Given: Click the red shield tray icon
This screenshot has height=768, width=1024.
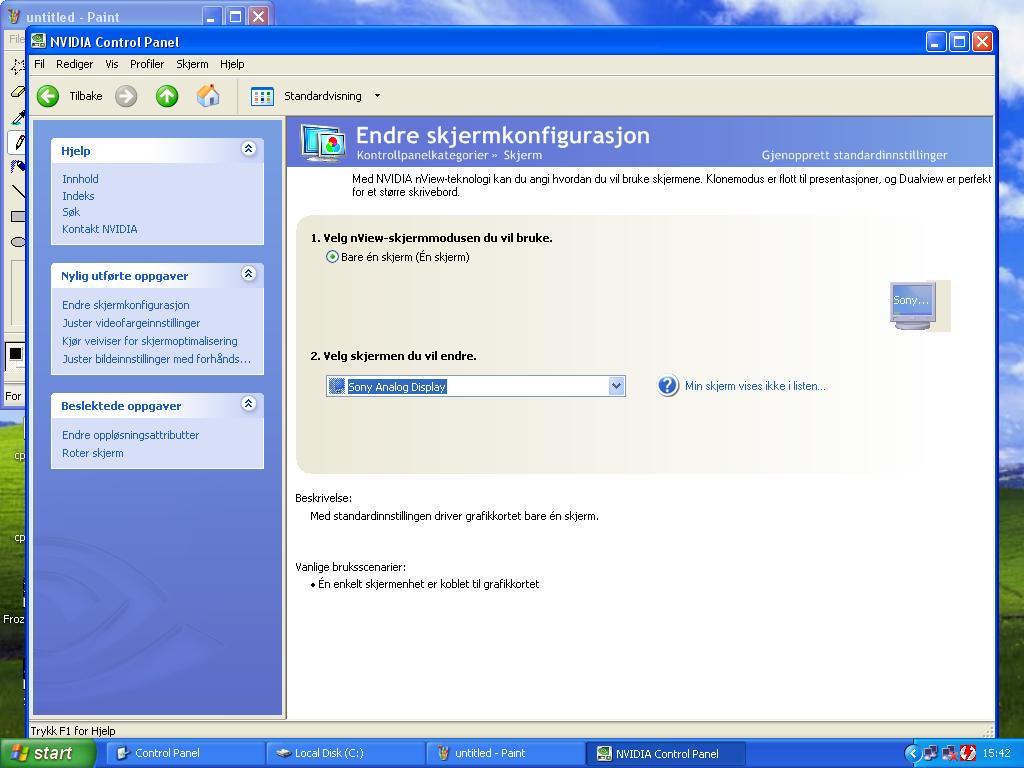Looking at the screenshot, I should pos(967,754).
